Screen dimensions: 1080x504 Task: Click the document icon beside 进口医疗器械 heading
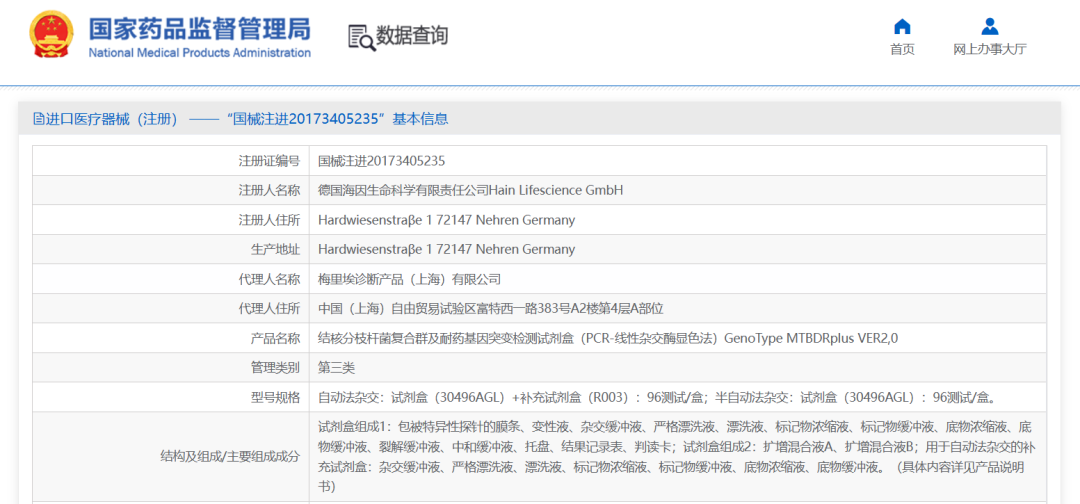click(38, 119)
